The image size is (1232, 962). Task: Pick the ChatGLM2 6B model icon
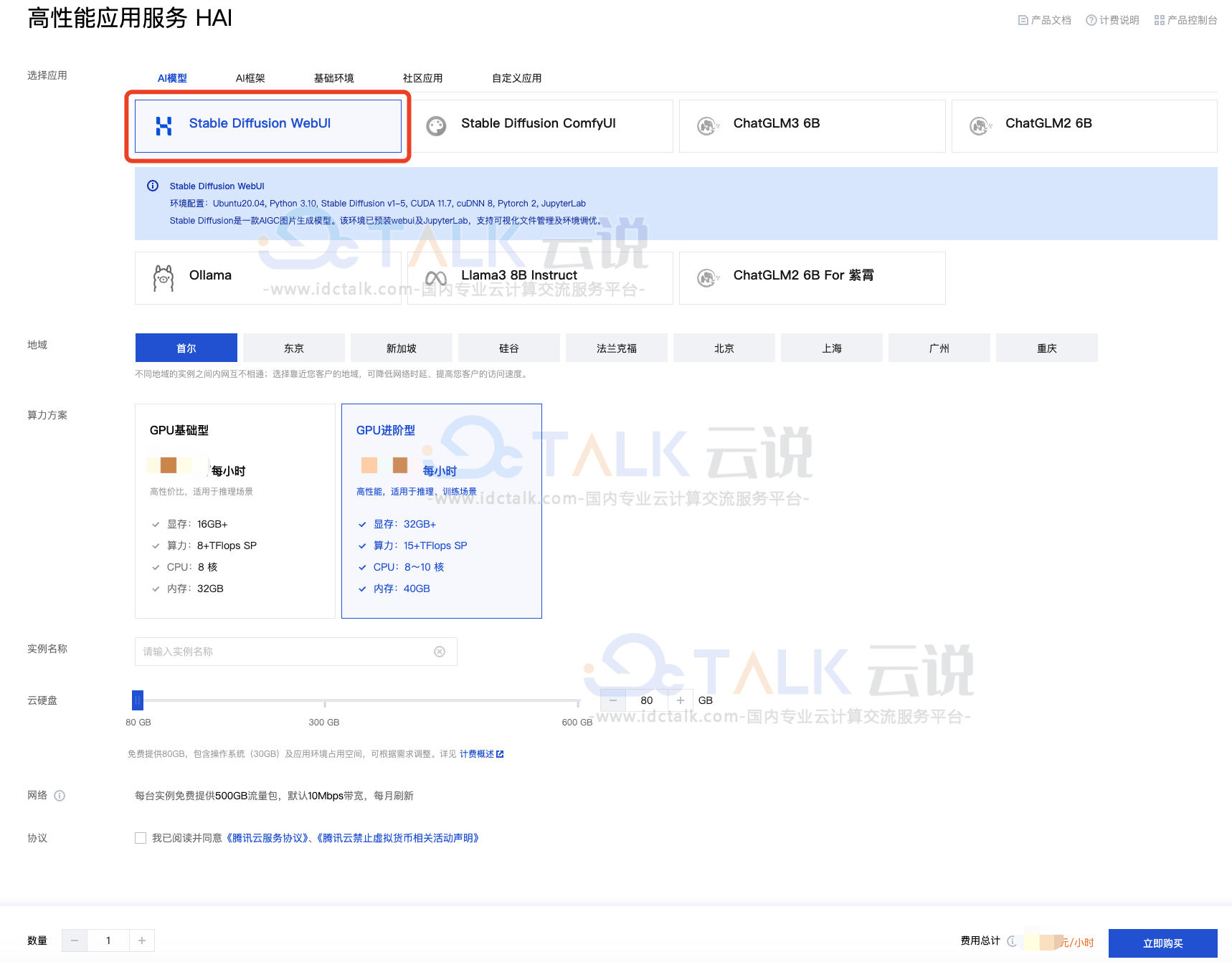[x=980, y=126]
